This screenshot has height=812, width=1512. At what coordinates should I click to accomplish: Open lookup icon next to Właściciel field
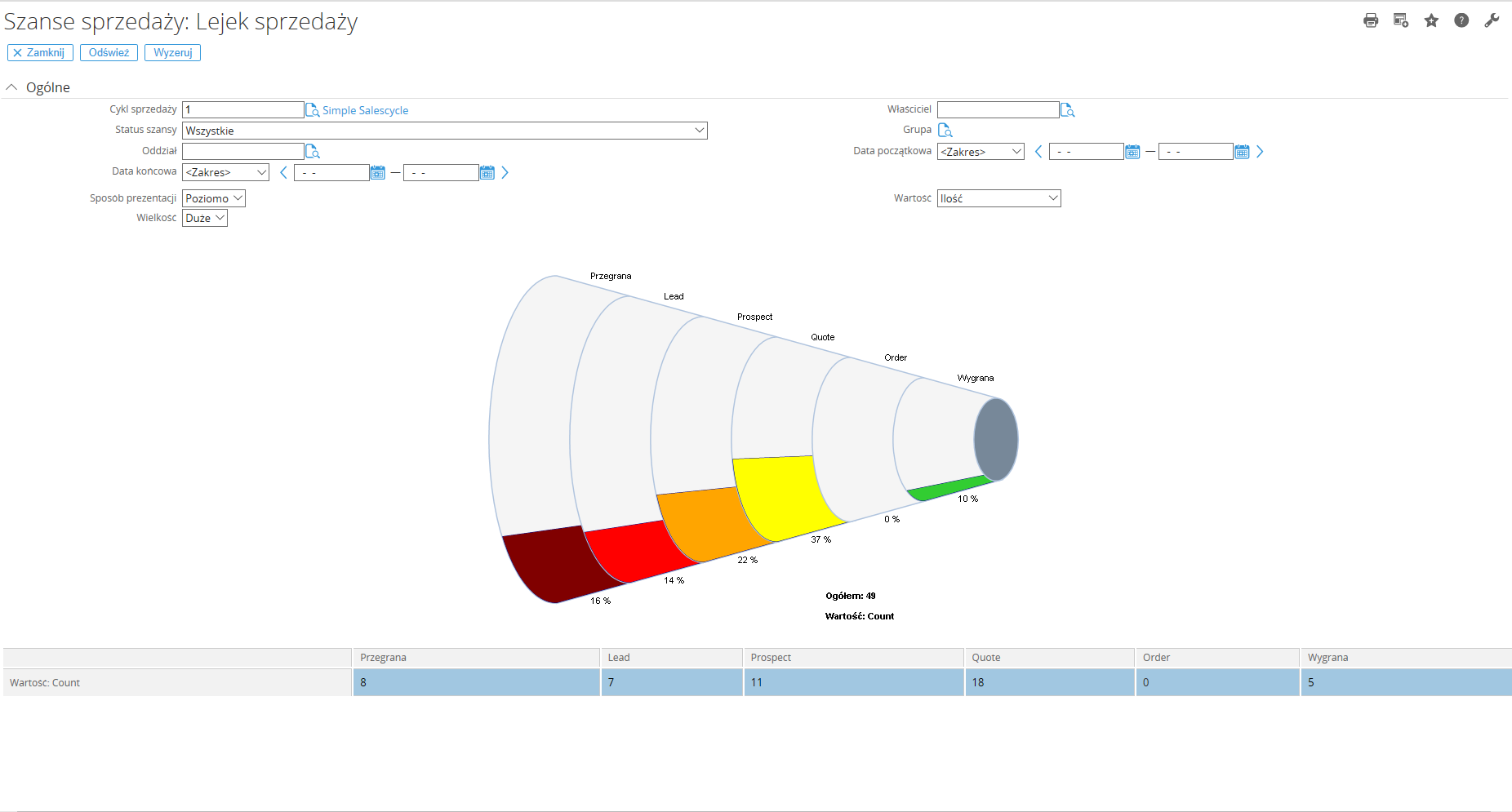pyautogui.click(x=1067, y=110)
